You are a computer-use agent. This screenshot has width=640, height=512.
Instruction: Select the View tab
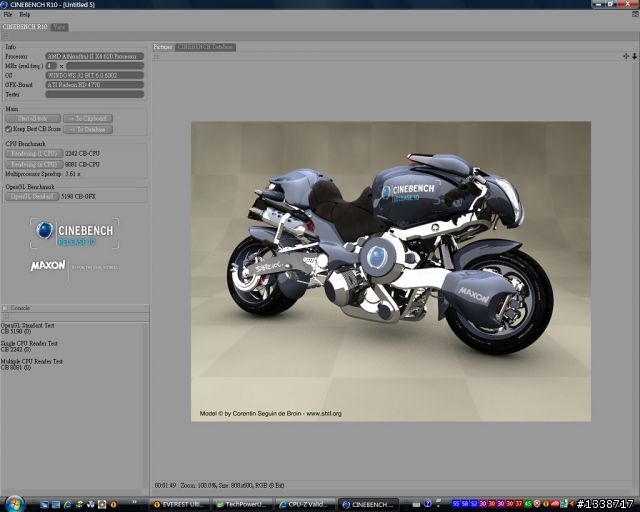(x=60, y=27)
